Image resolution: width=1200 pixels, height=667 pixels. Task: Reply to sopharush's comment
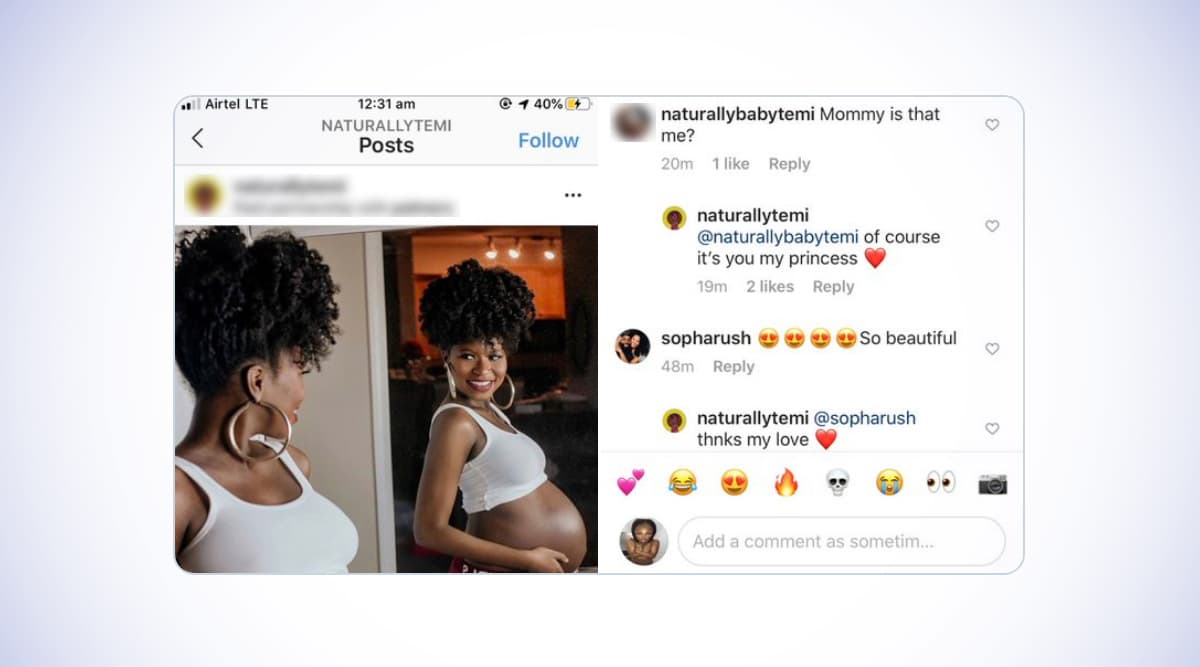(x=733, y=367)
